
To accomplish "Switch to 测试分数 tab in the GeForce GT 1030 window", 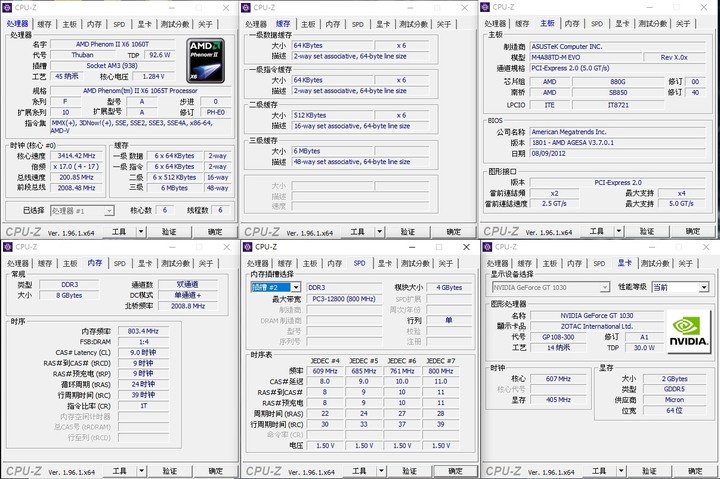I will [x=655, y=263].
